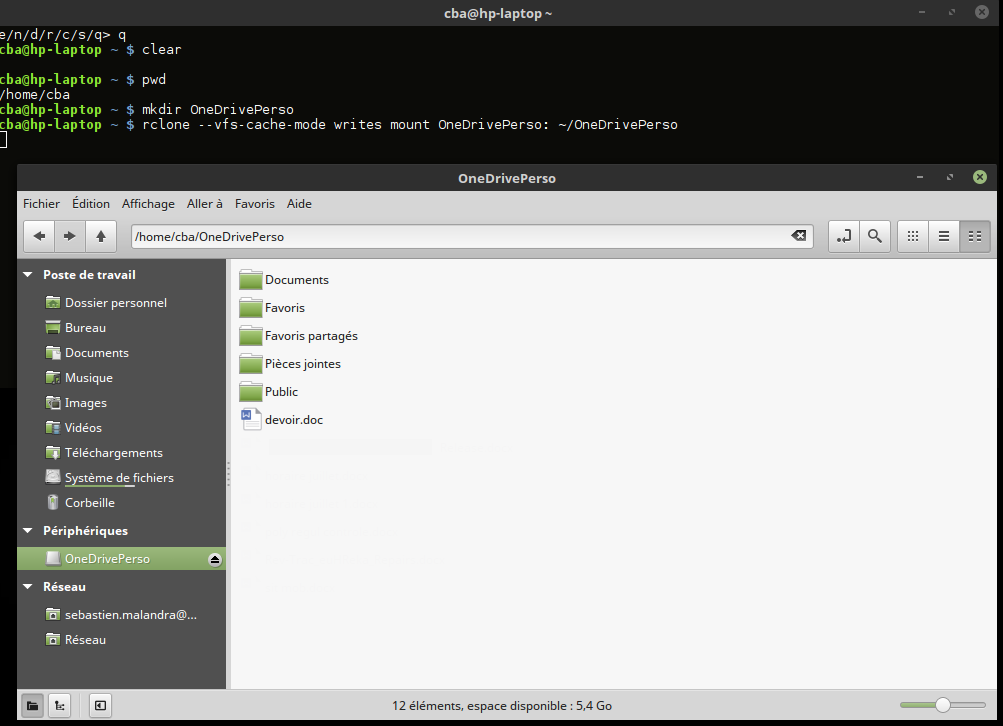Click the zoom slider handle
The width and height of the screenshot is (1003, 726).
tap(942, 705)
